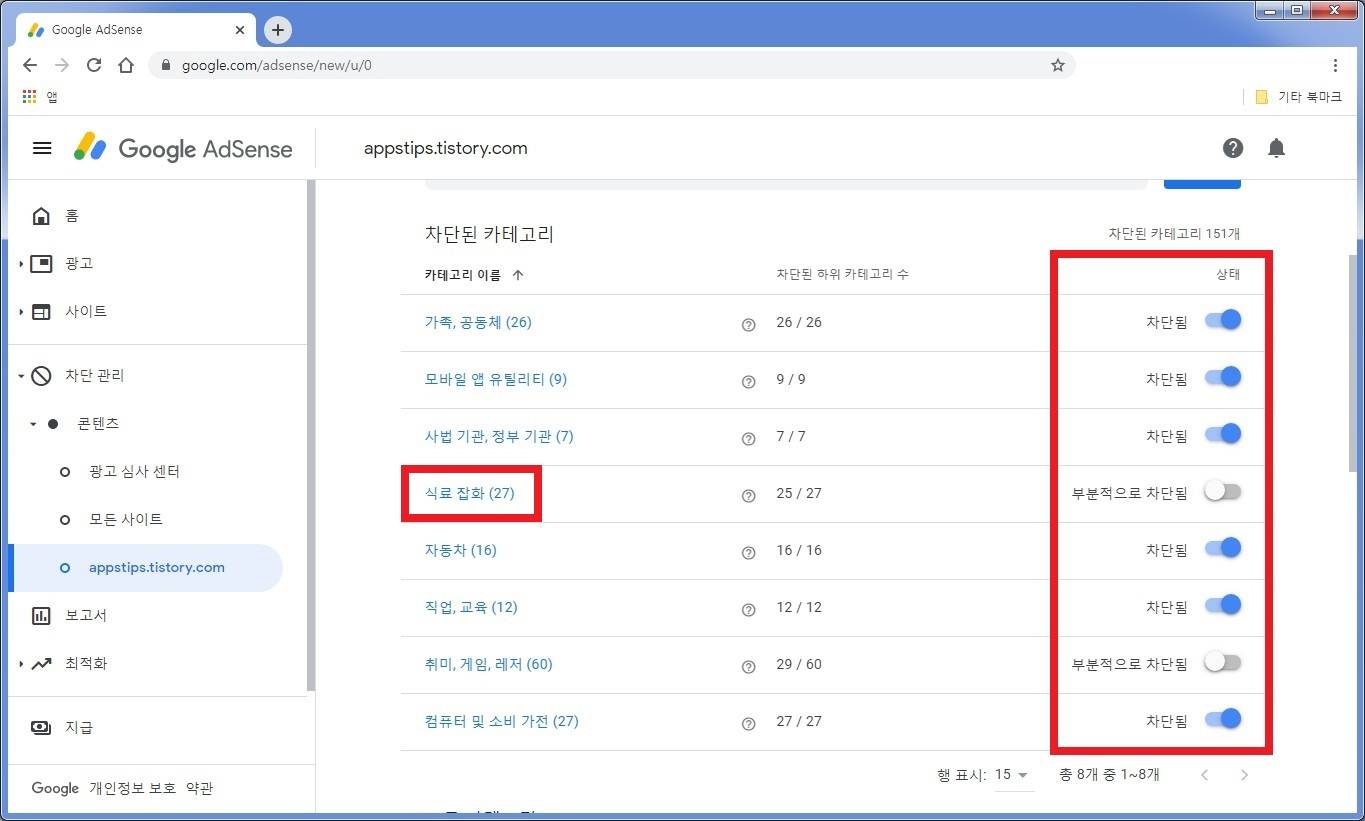Go to next page of category table
This screenshot has width=1365, height=821.
[x=1244, y=775]
